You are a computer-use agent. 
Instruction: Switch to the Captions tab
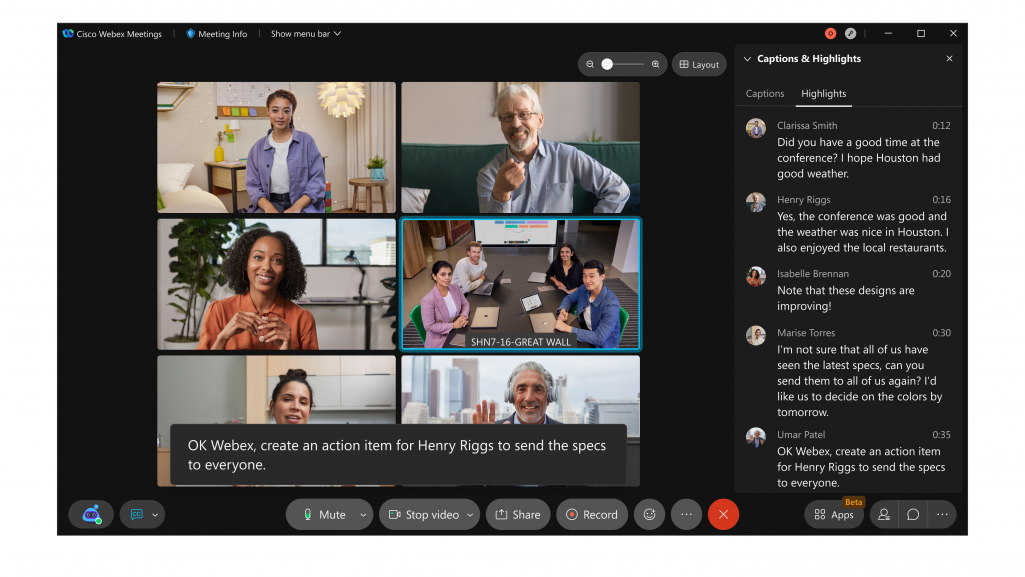(x=764, y=93)
